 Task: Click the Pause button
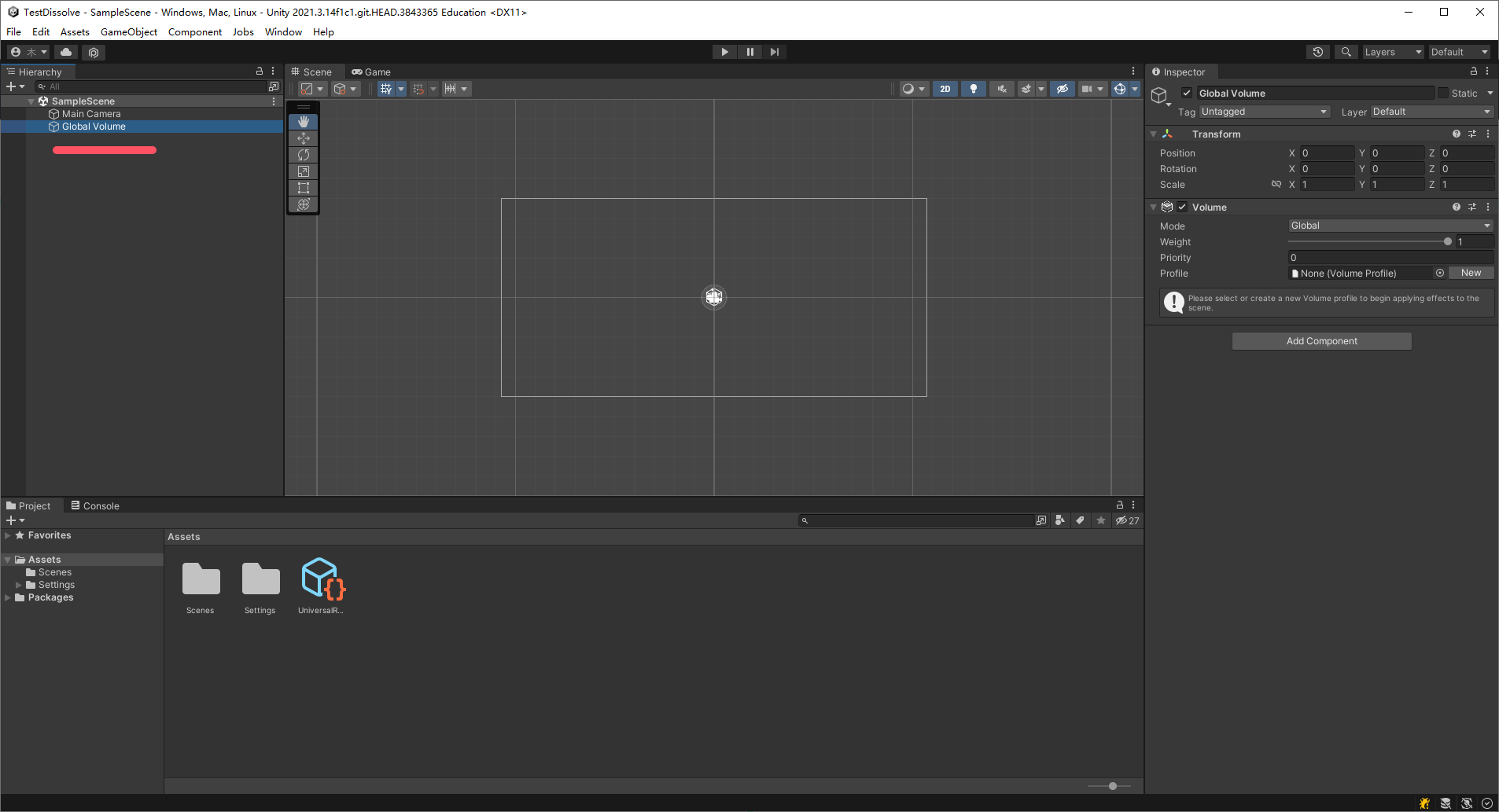[x=749, y=52]
